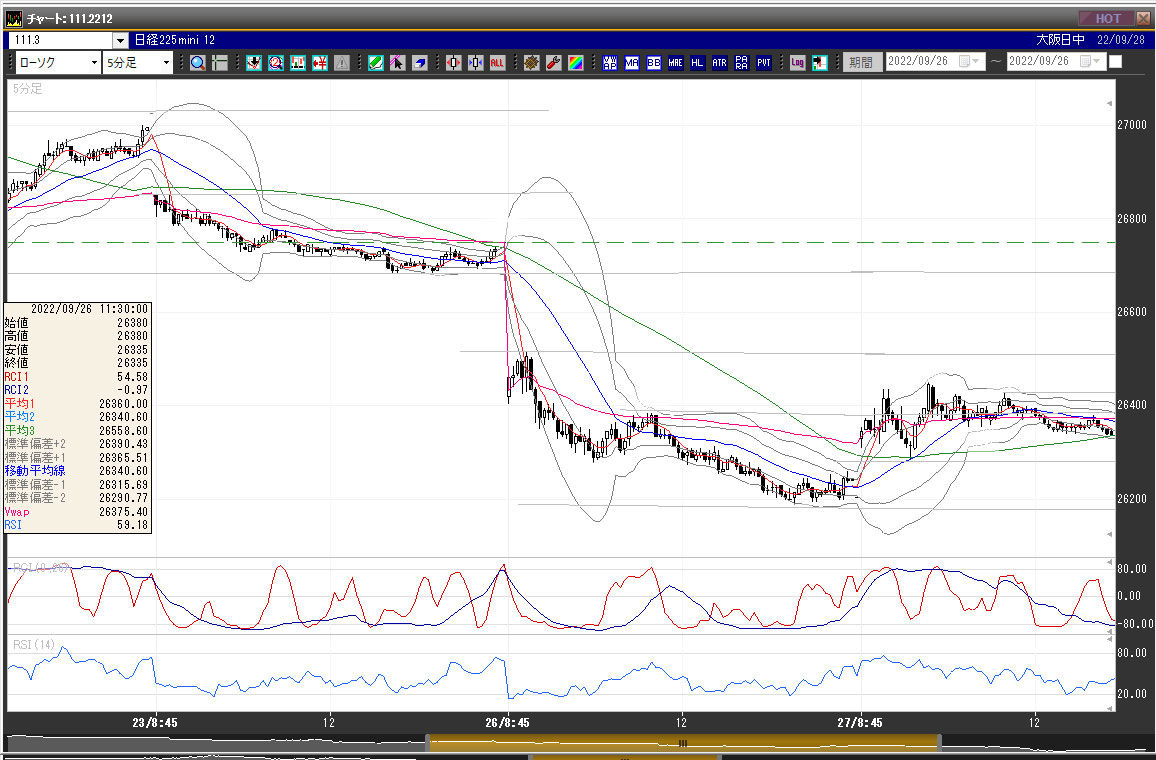Image resolution: width=1156 pixels, height=760 pixels.
Task: Open the brown gear settings icon
Action: pyautogui.click(x=532, y=63)
